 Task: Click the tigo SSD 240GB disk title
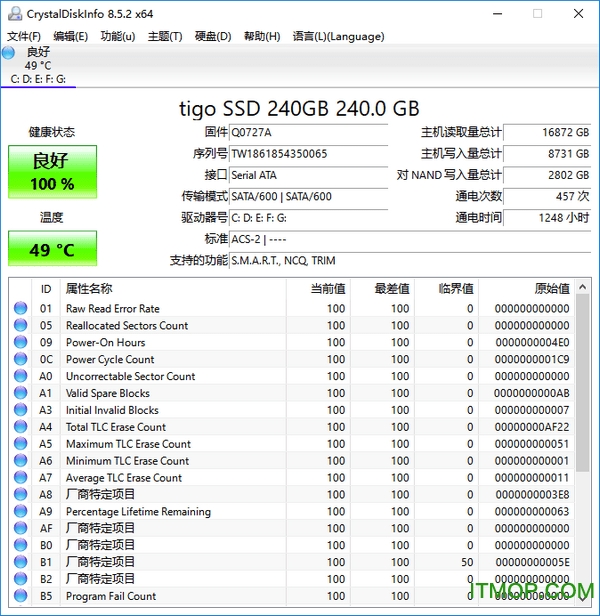[x=299, y=108]
